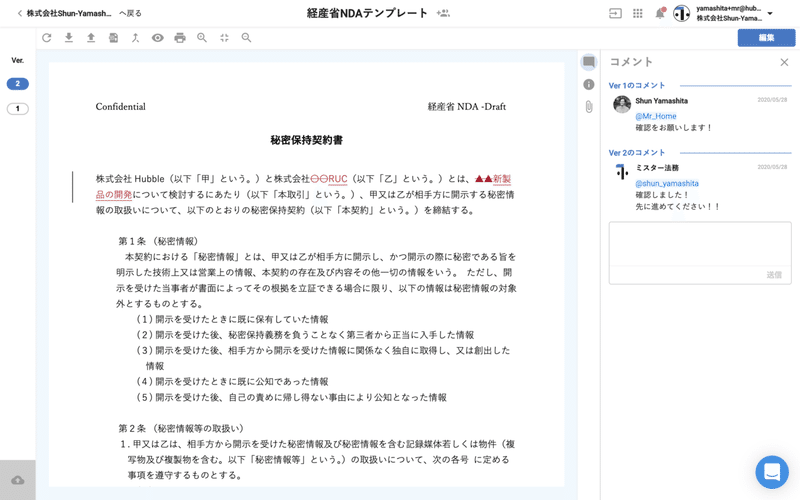Click the Shun Yamashita commenter name
The image size is (800, 500).
(661, 101)
